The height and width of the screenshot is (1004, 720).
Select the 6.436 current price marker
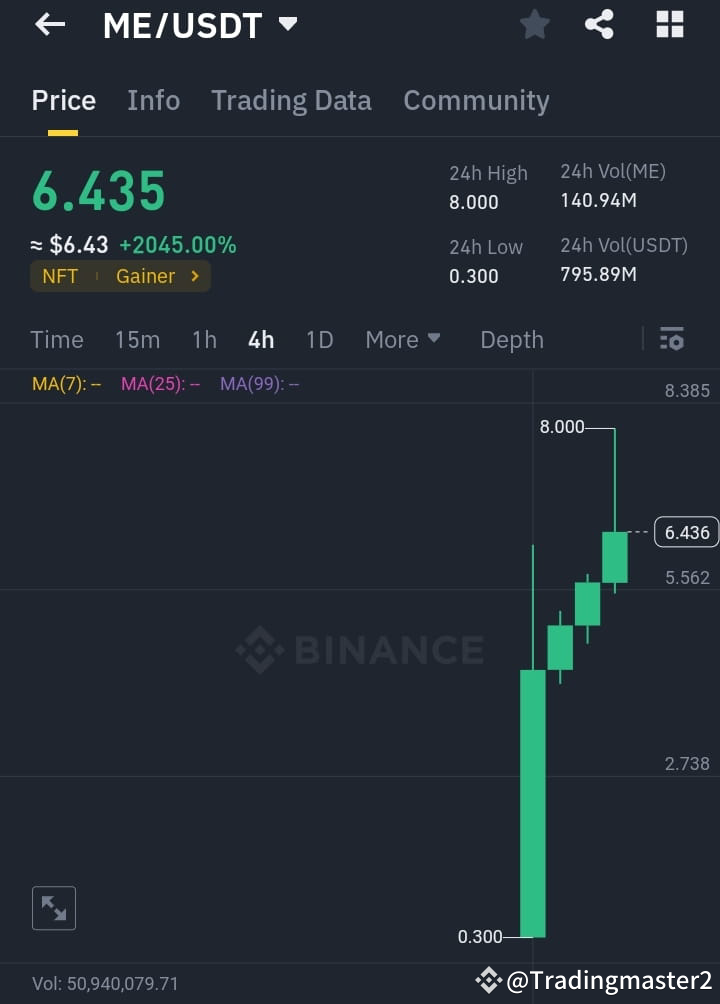coord(685,532)
